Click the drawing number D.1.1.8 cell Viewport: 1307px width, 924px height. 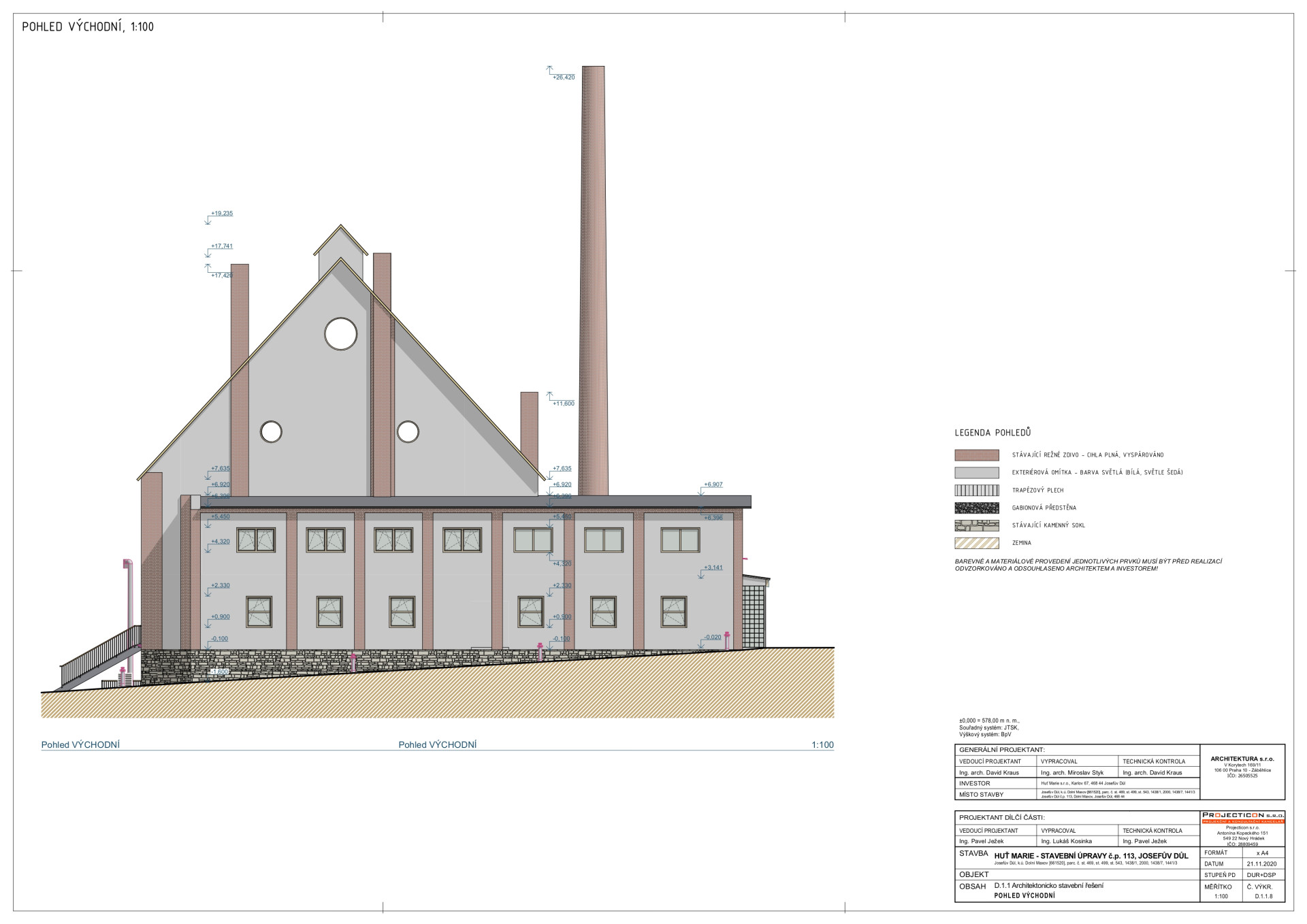coord(1263,896)
